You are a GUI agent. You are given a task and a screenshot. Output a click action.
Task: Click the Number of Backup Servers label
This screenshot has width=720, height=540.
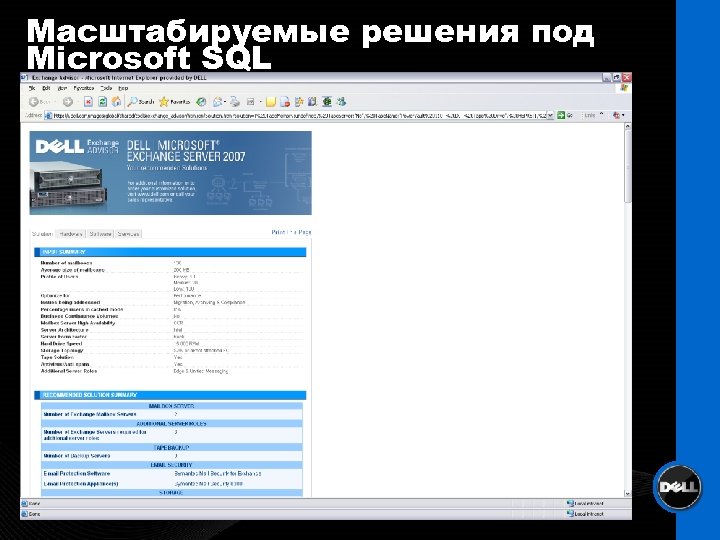(x=77, y=456)
